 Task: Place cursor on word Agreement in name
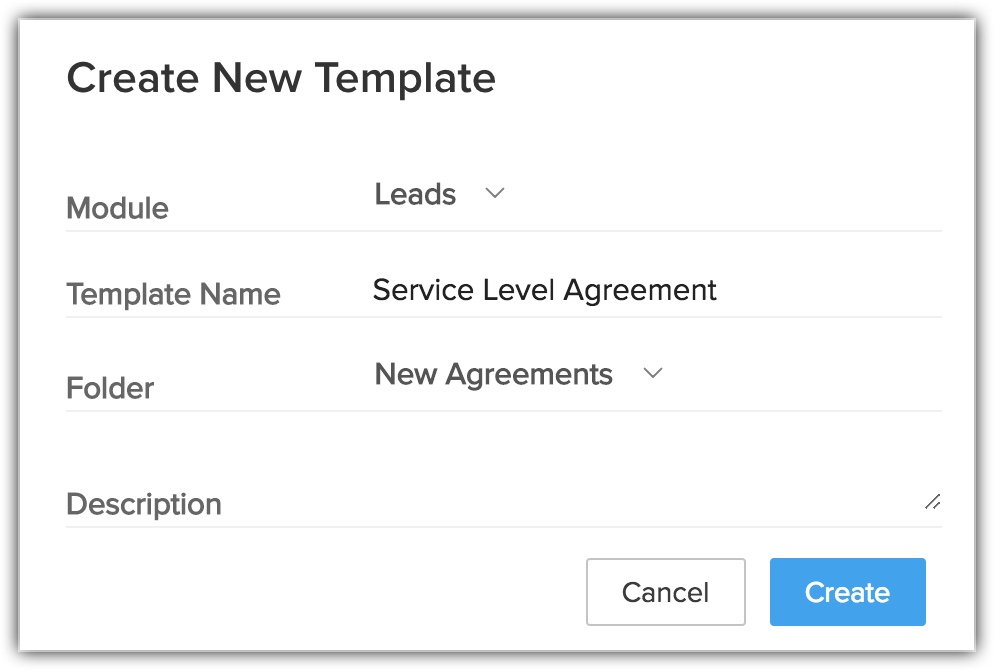[640, 290]
